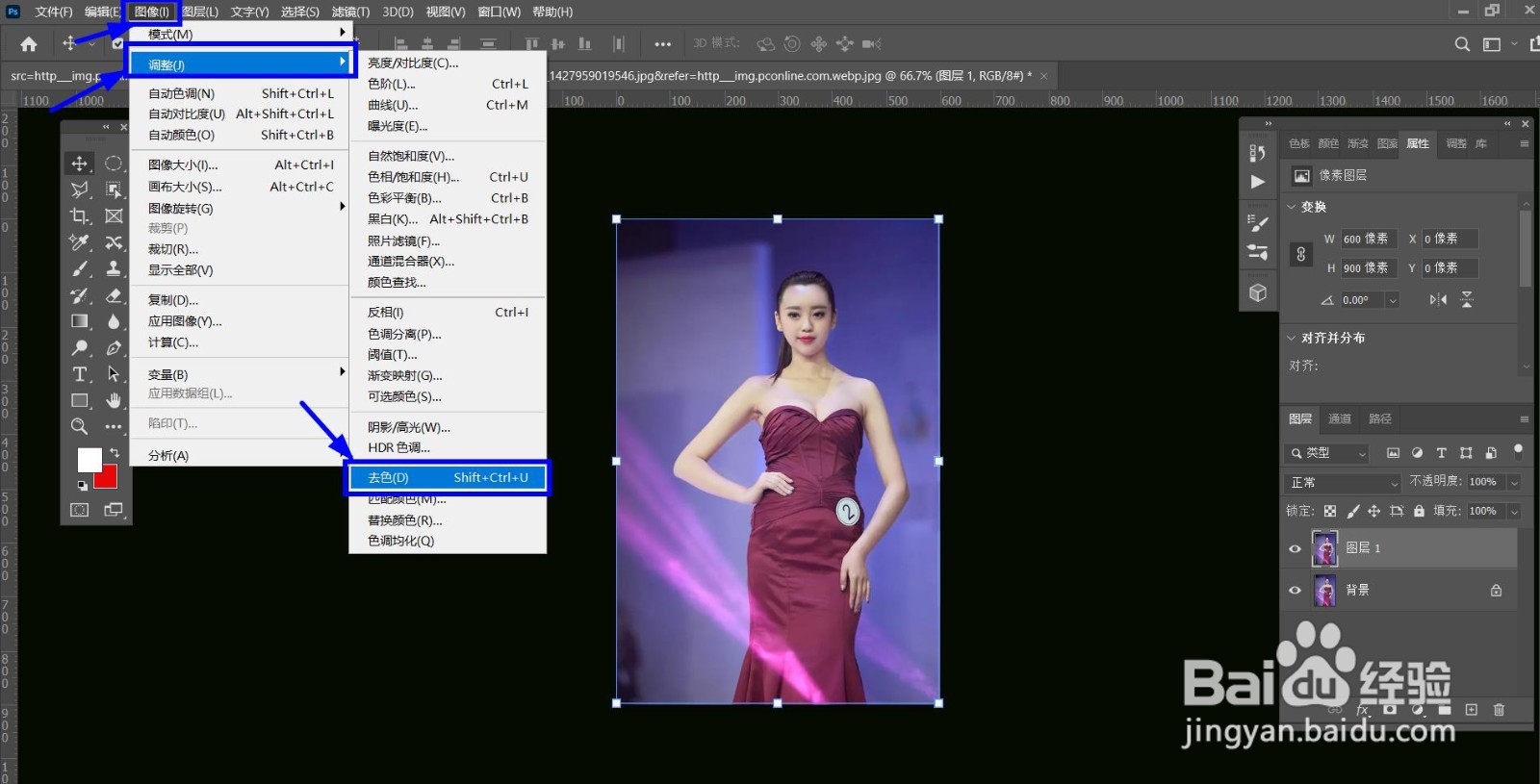Click the delete layer trash icon
Screen dimensions: 1540x784
1499,710
